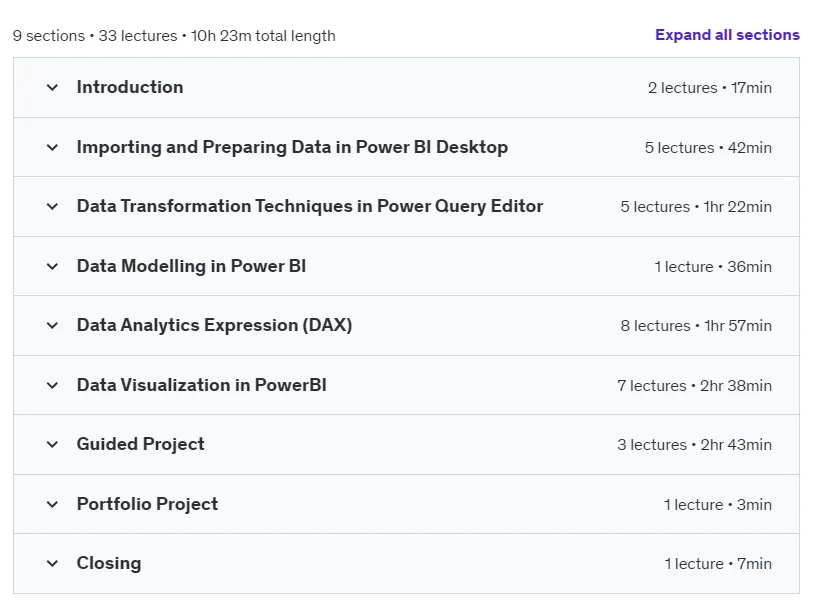This screenshot has width=824, height=608.
Task: Expand Data Transformation Techniques chevron
Action: click(x=52, y=207)
